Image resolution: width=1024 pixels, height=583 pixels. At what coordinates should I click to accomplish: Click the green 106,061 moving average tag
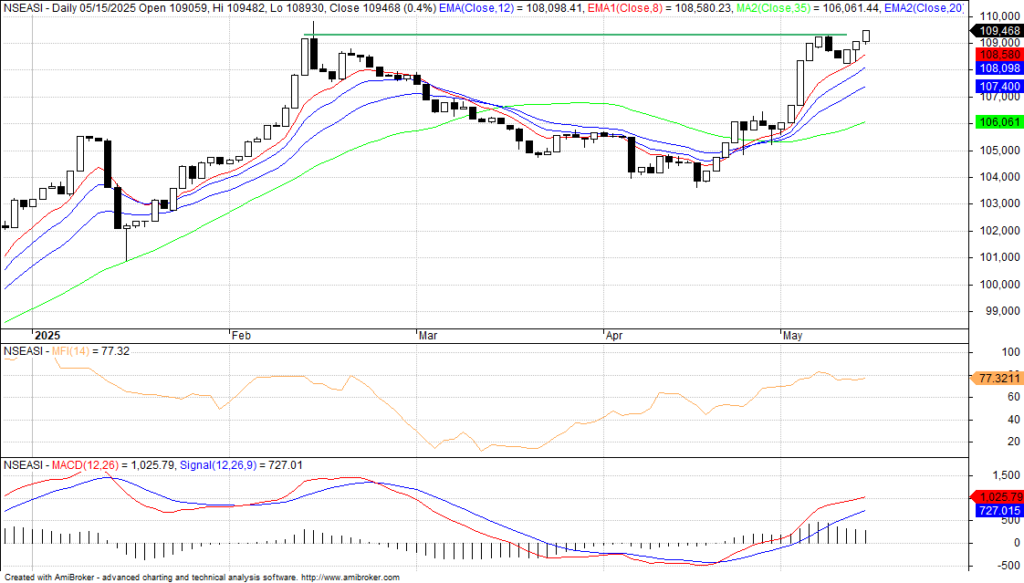pos(994,122)
